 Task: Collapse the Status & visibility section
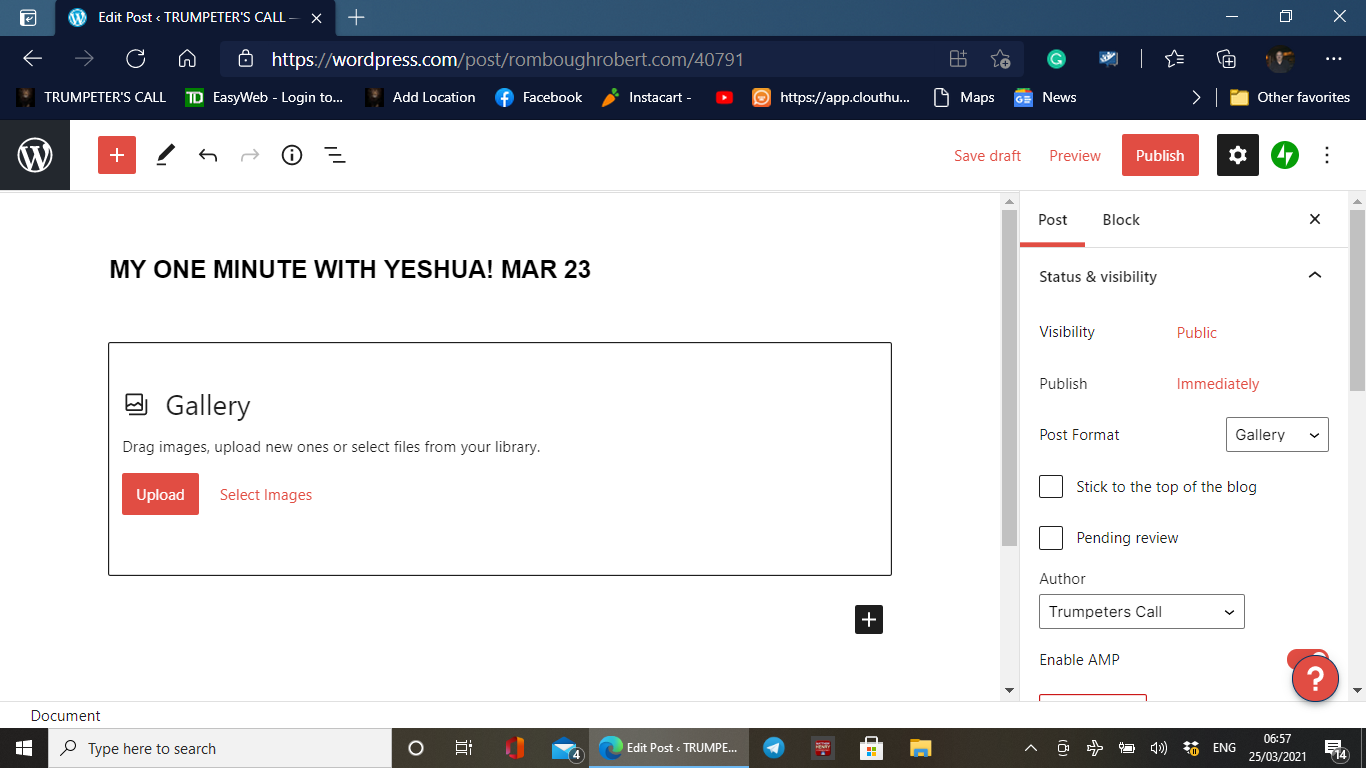click(x=1314, y=276)
